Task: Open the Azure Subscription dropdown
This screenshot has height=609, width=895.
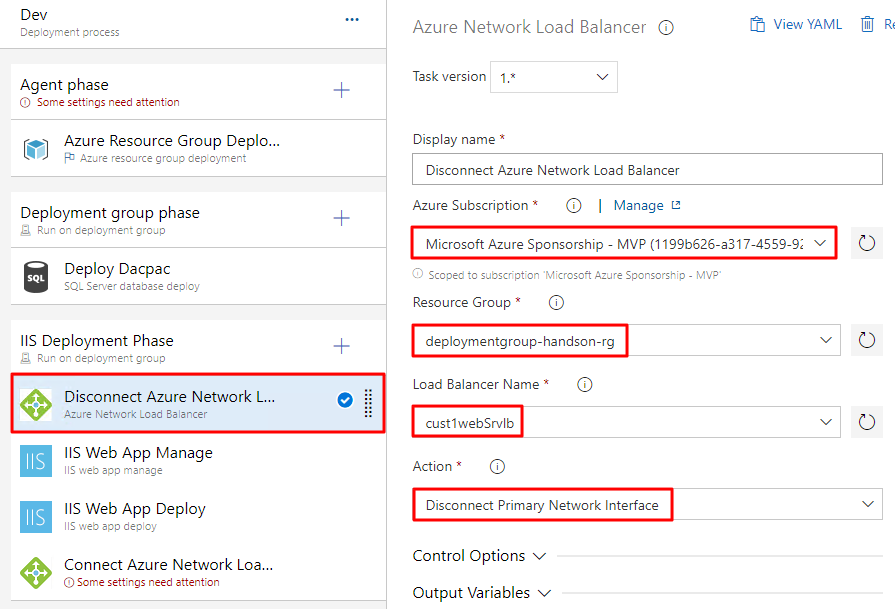Action: pyautogui.click(x=624, y=243)
